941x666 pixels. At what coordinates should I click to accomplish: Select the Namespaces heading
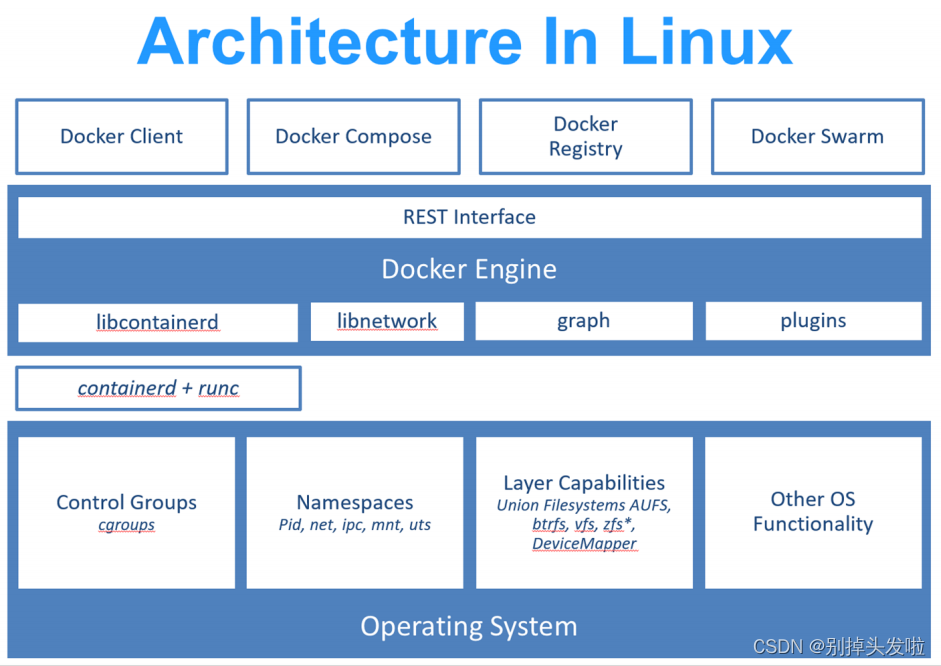point(355,502)
